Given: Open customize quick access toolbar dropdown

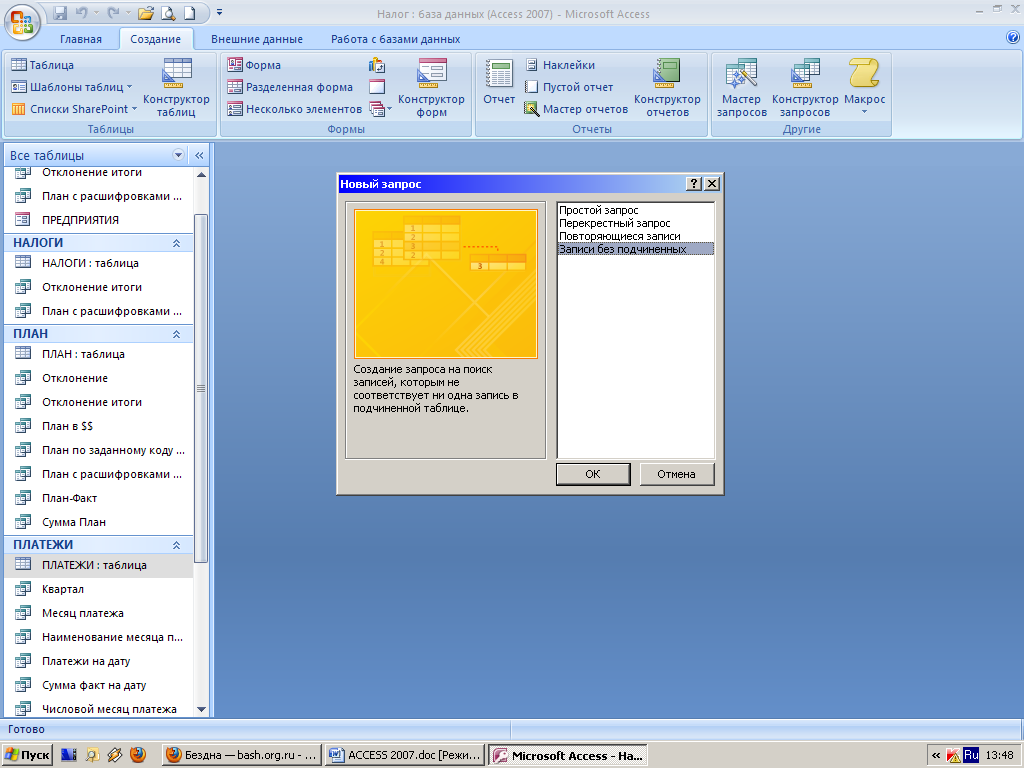Looking at the screenshot, I should (219, 12).
